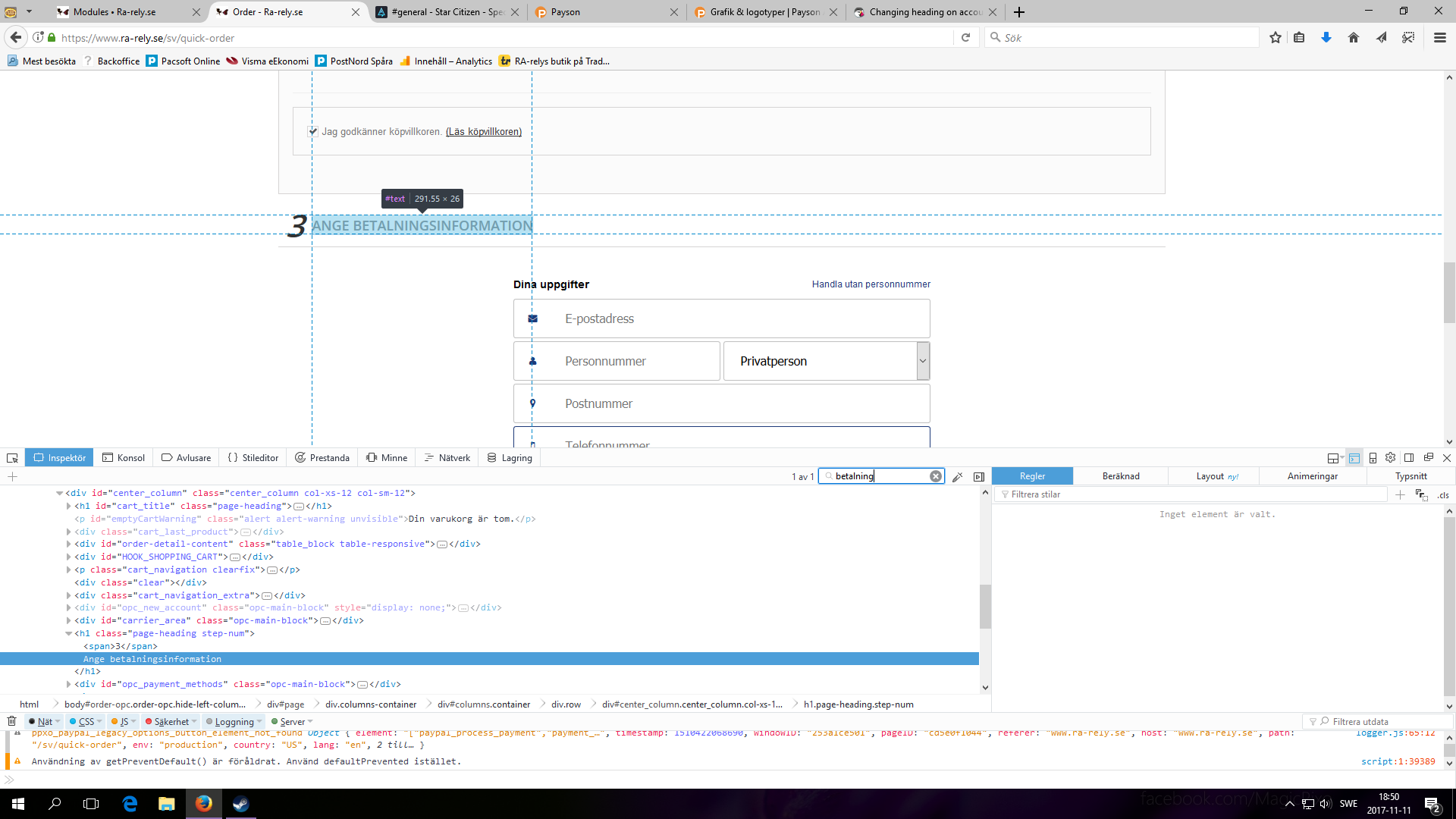This screenshot has width=1456, height=819.
Task: Add a new style rule
Action: (x=1400, y=494)
